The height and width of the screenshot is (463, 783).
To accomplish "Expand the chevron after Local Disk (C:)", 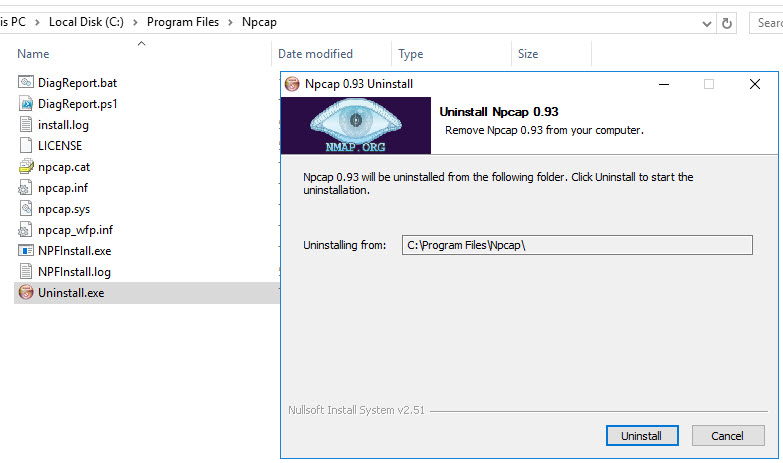I will pyautogui.click(x=135, y=22).
